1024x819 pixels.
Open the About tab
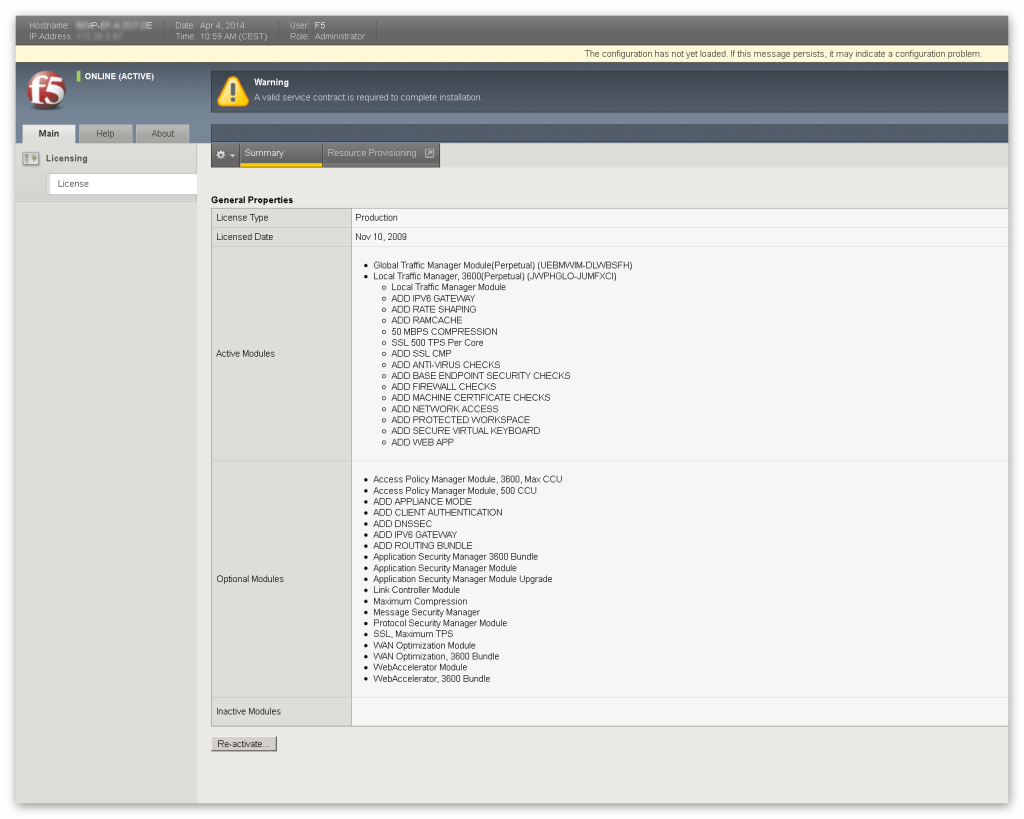tap(163, 133)
